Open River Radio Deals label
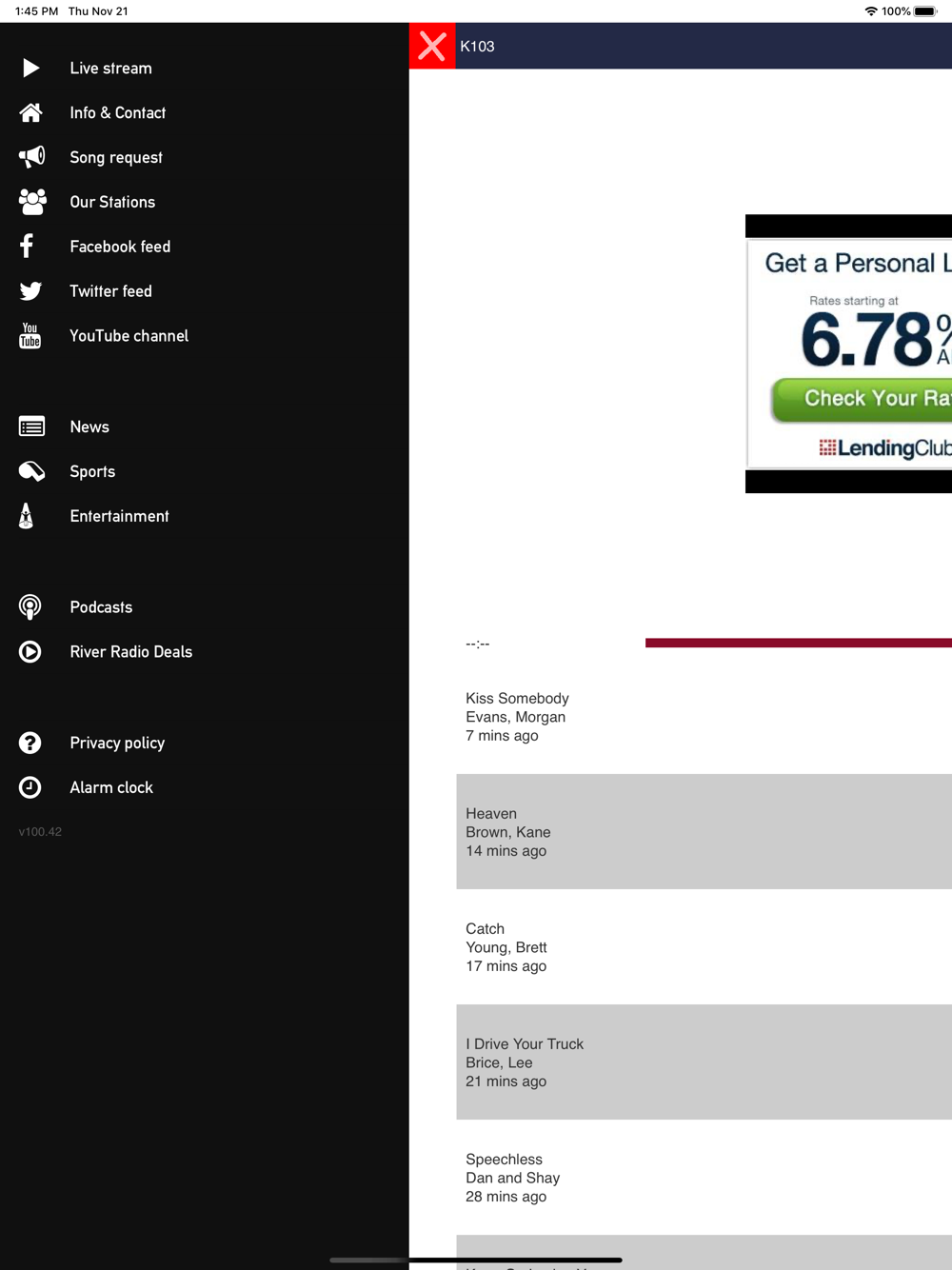This screenshot has height=1270, width=952. 130,652
